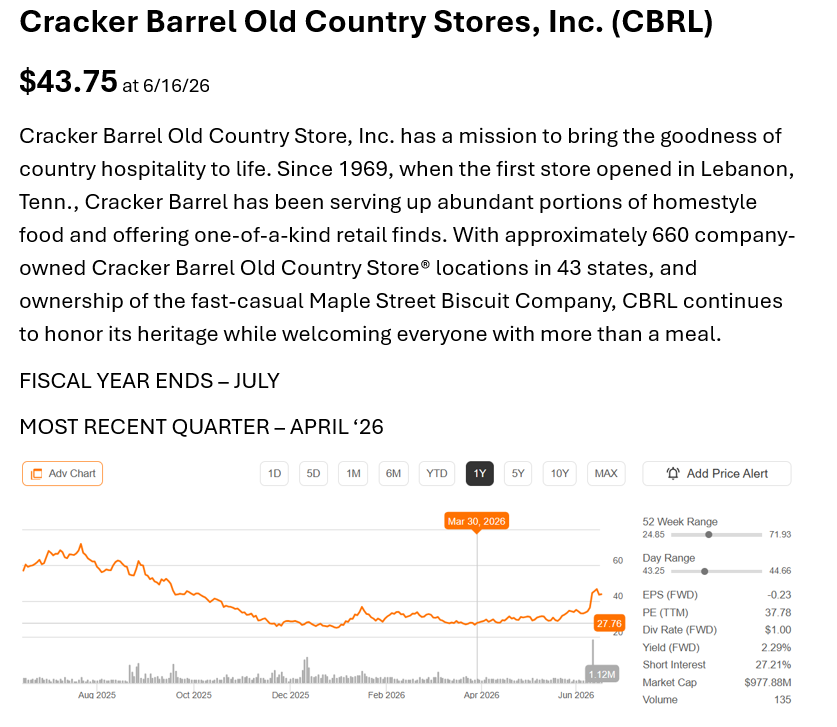Click the Market Cap value $977.88M
This screenshot has height=727, width=837.
(x=768, y=682)
